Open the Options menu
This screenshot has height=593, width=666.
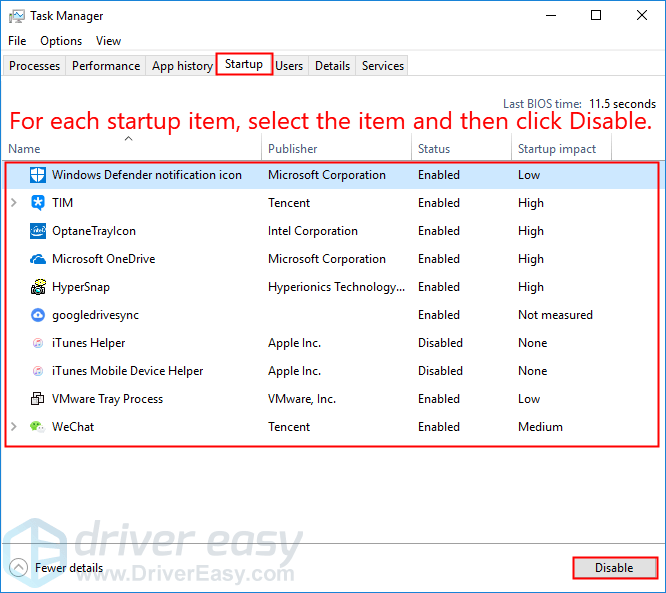coord(61,41)
